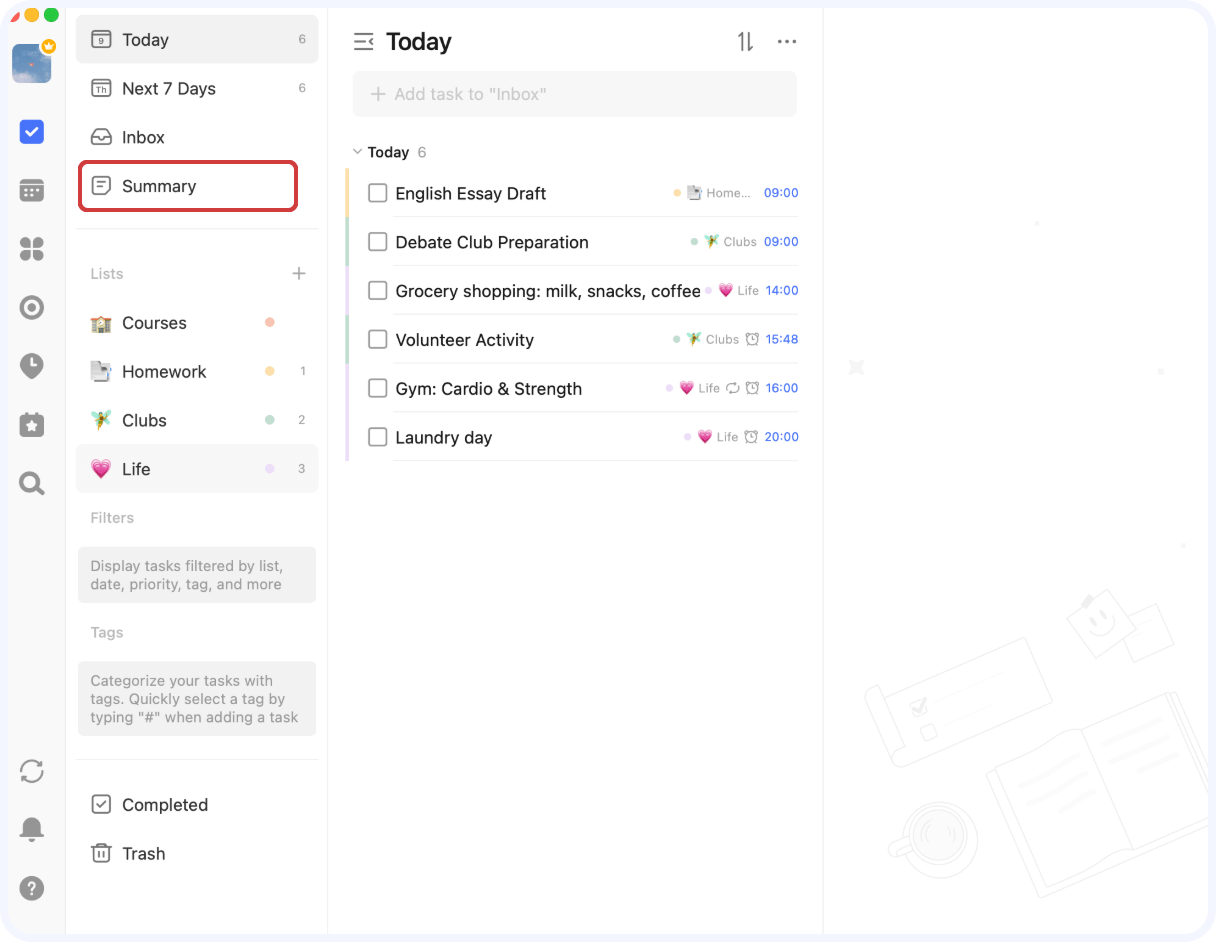Screen dimensions: 1216x942
Task: Mark Volunteer Activity as complete
Action: (378, 340)
